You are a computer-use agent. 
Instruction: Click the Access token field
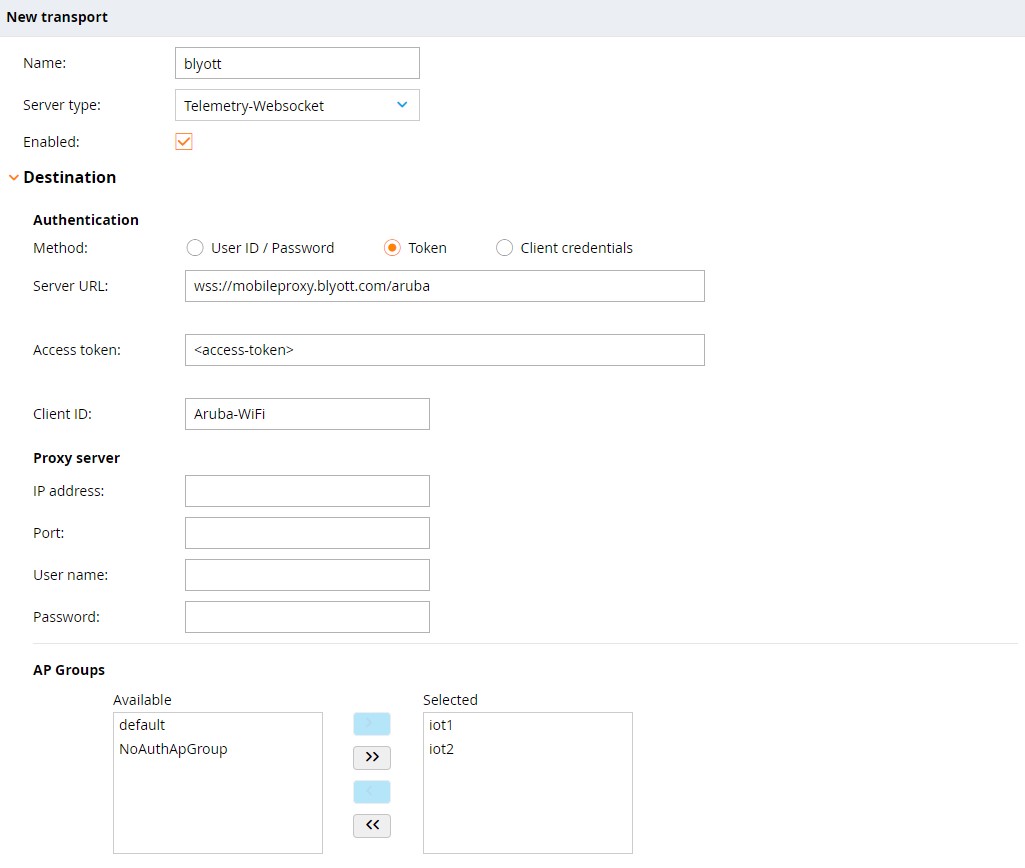(444, 350)
